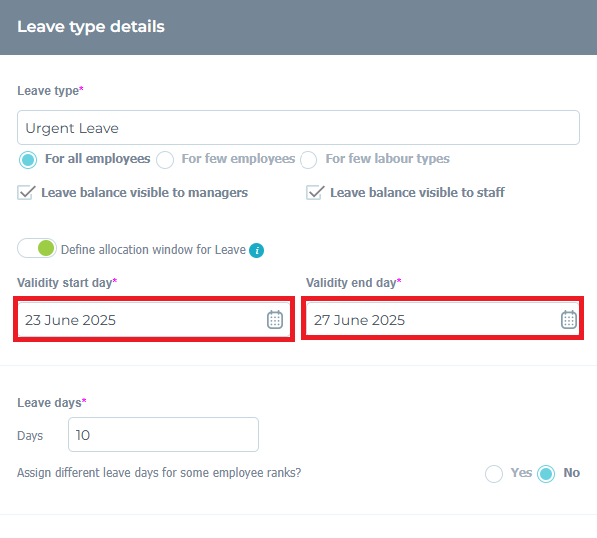Click the allocation window info icon

tap(257, 250)
